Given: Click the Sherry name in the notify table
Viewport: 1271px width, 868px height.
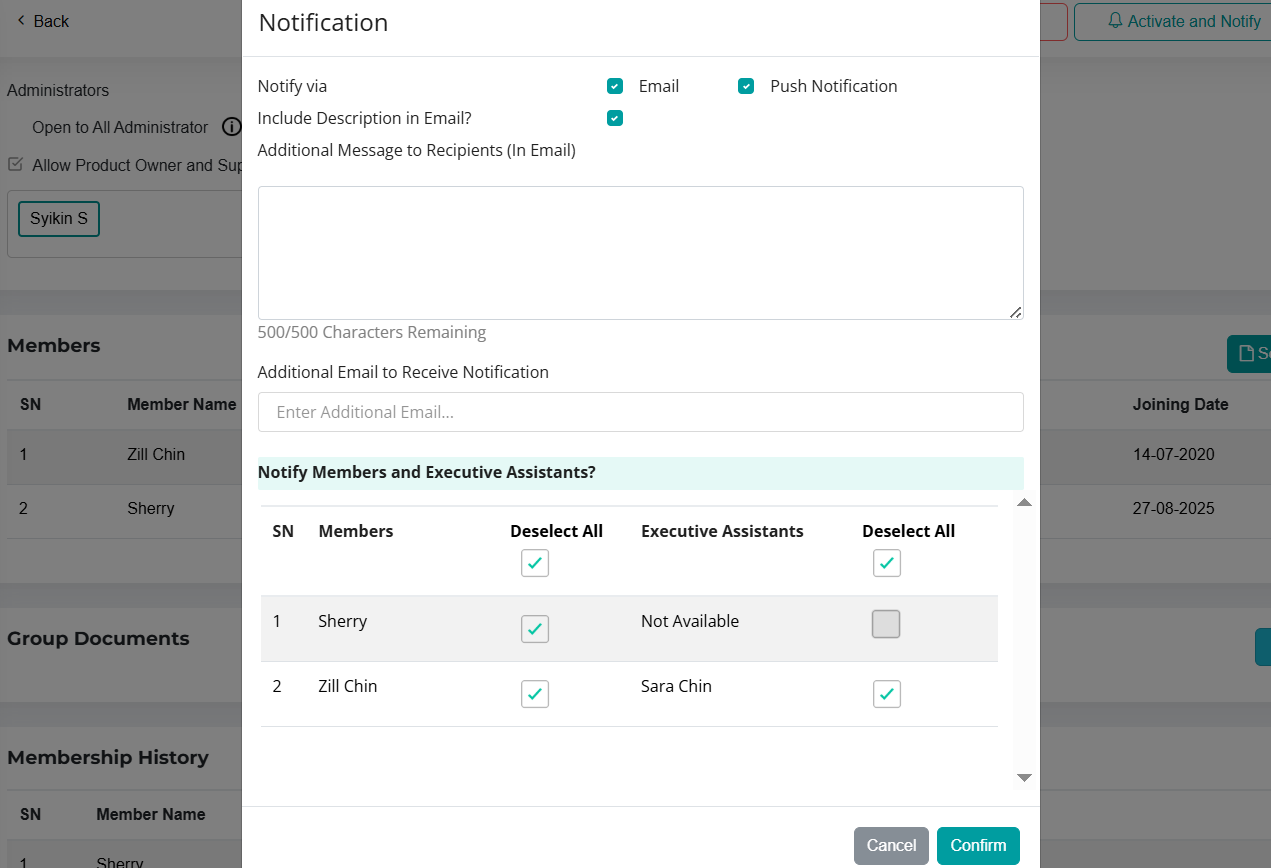Looking at the screenshot, I should point(343,621).
